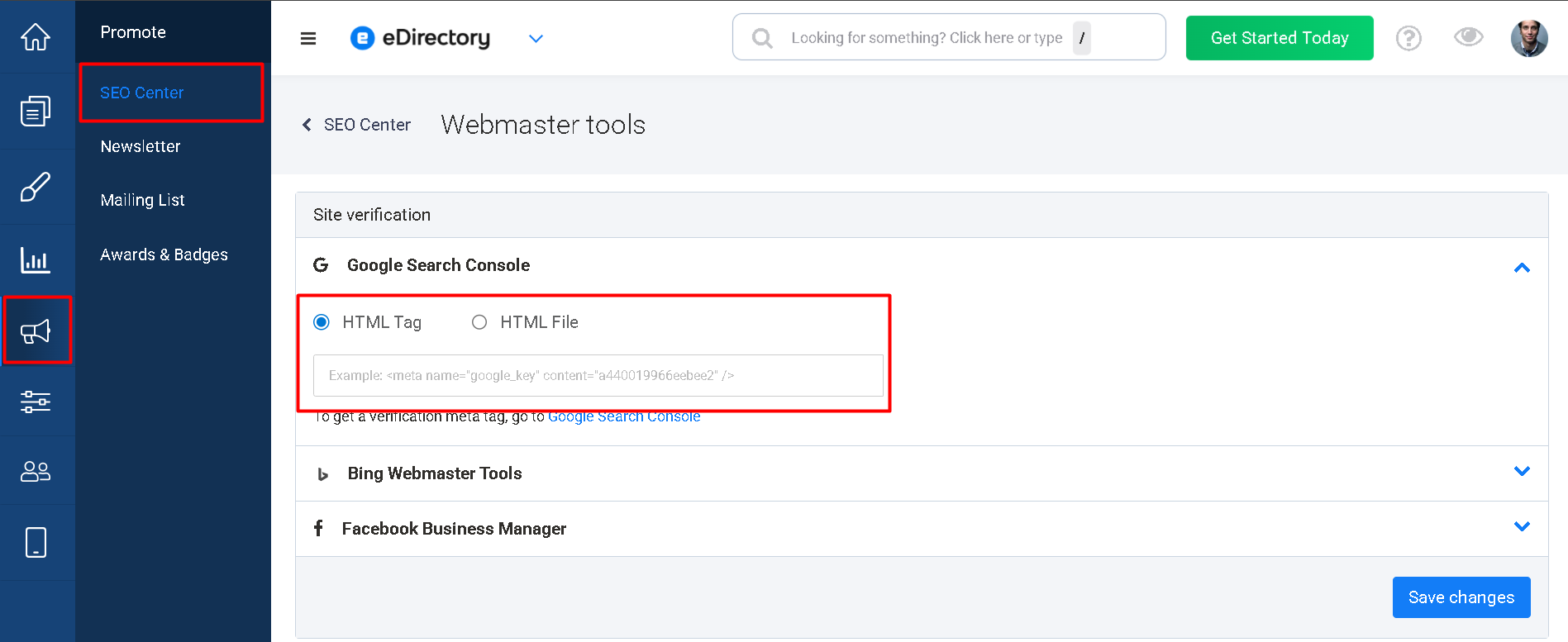Screen dimensions: 1568x642
Task: Click the Google meta tag input field
Action: pos(598,375)
